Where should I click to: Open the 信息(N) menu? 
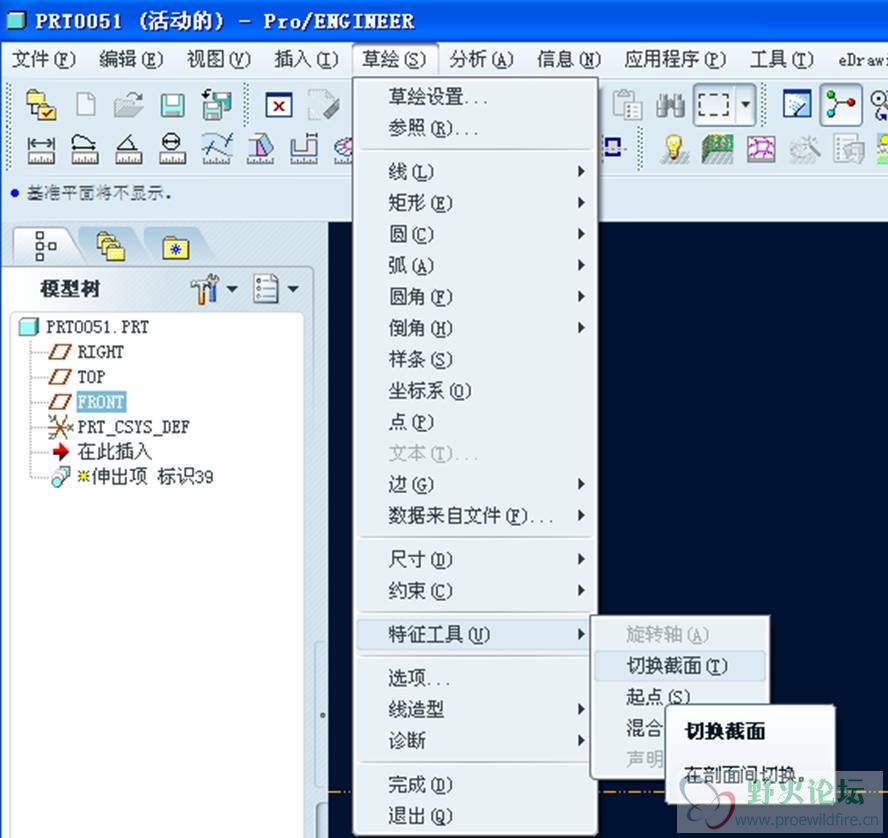pyautogui.click(x=569, y=59)
